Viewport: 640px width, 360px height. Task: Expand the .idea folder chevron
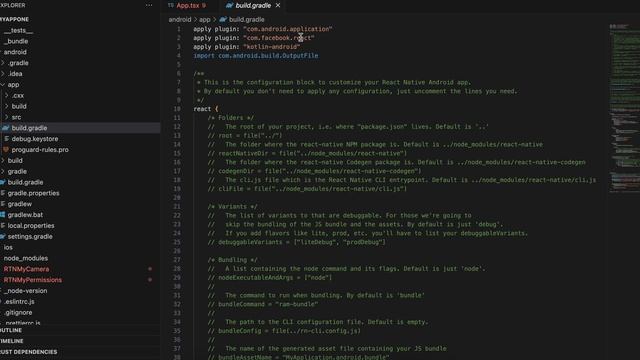[x=3, y=74]
